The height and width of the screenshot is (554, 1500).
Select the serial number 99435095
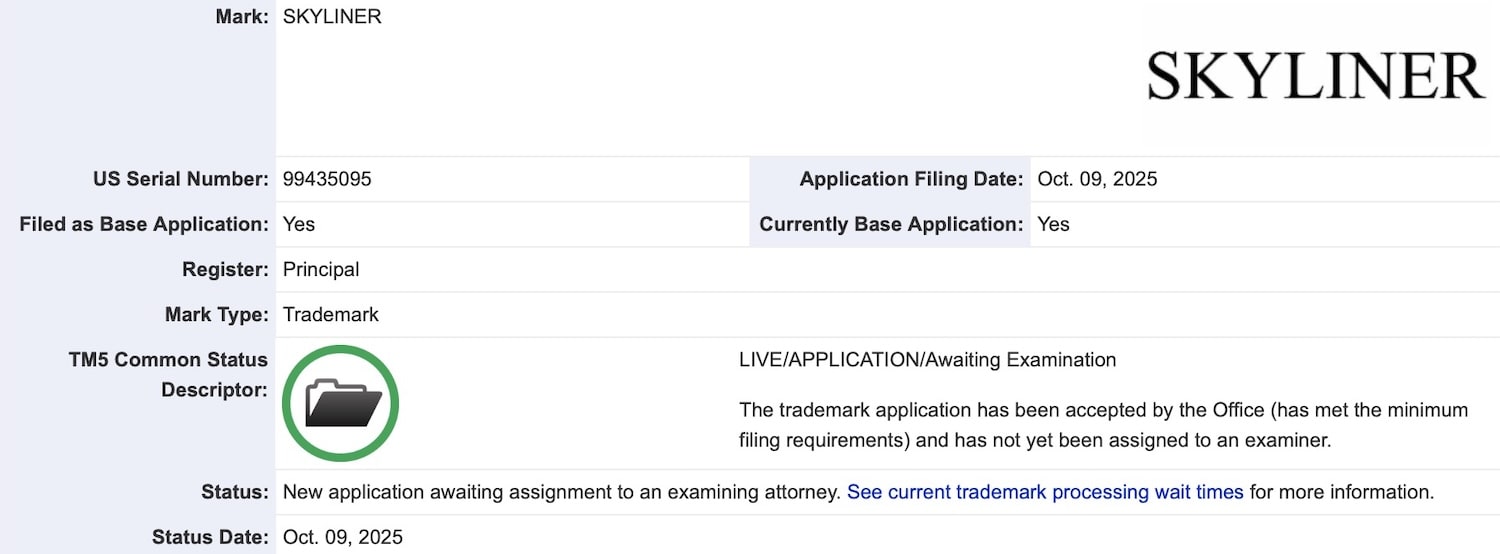point(327,179)
